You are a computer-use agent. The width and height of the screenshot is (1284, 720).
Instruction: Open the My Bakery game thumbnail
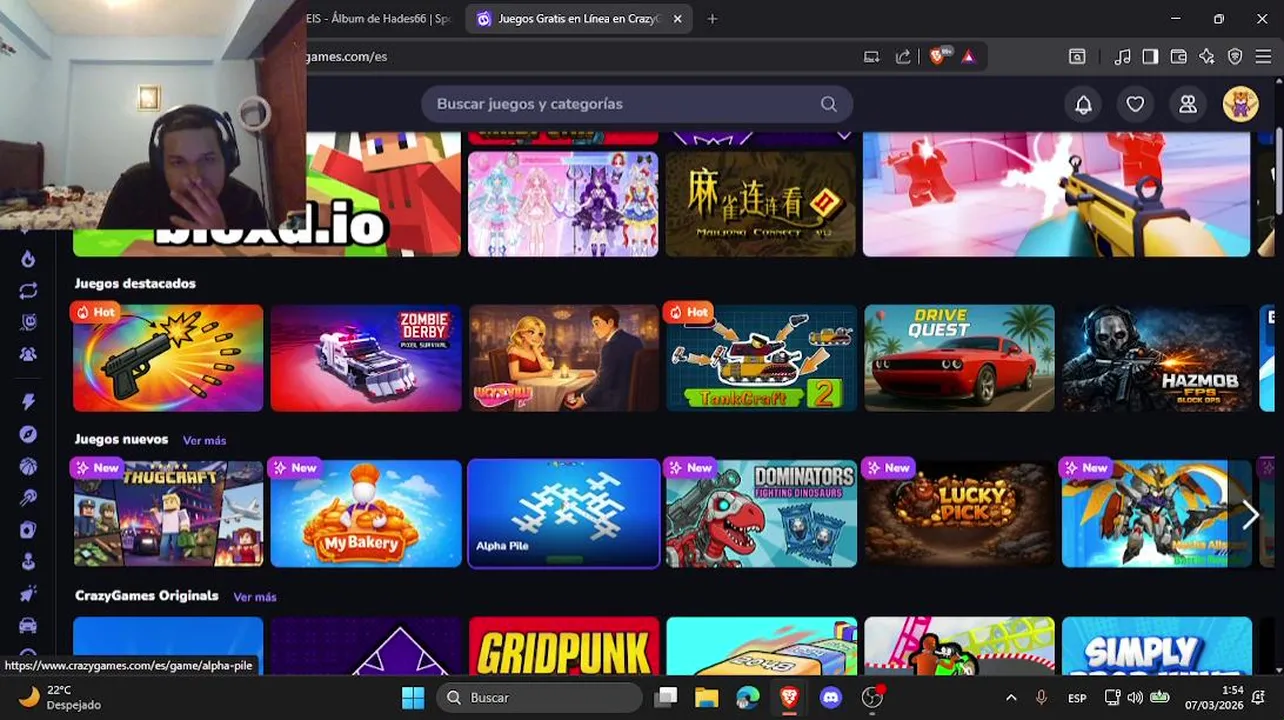[366, 514]
